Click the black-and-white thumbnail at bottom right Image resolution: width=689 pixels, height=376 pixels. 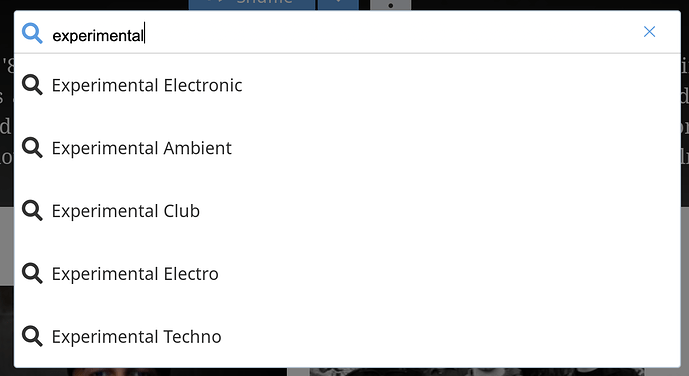pos(477,372)
